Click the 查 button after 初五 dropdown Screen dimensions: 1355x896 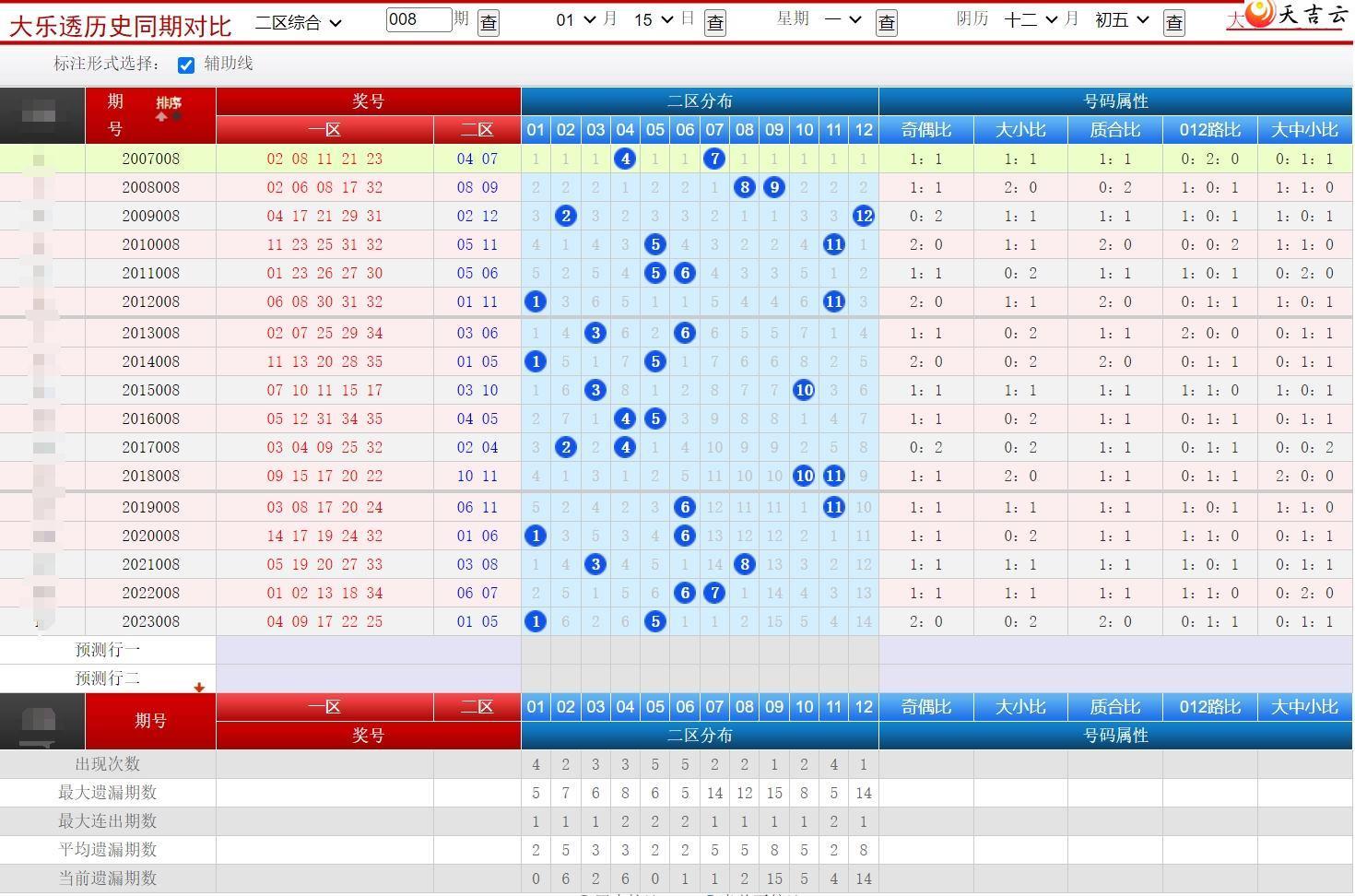[1174, 22]
